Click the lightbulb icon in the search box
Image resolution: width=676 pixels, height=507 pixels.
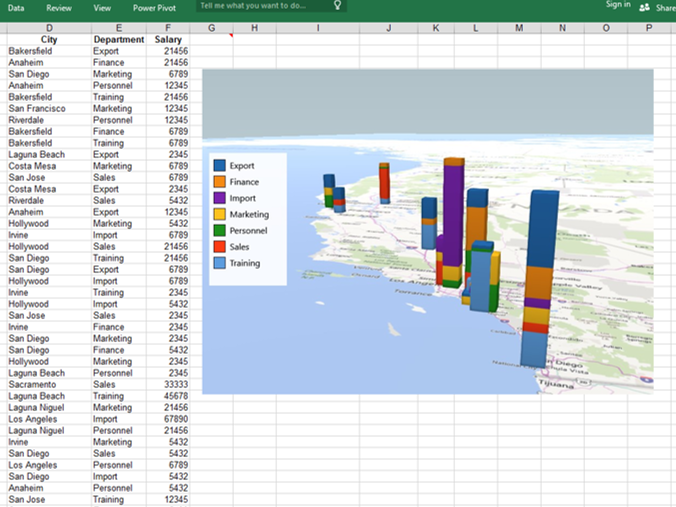(338, 5)
